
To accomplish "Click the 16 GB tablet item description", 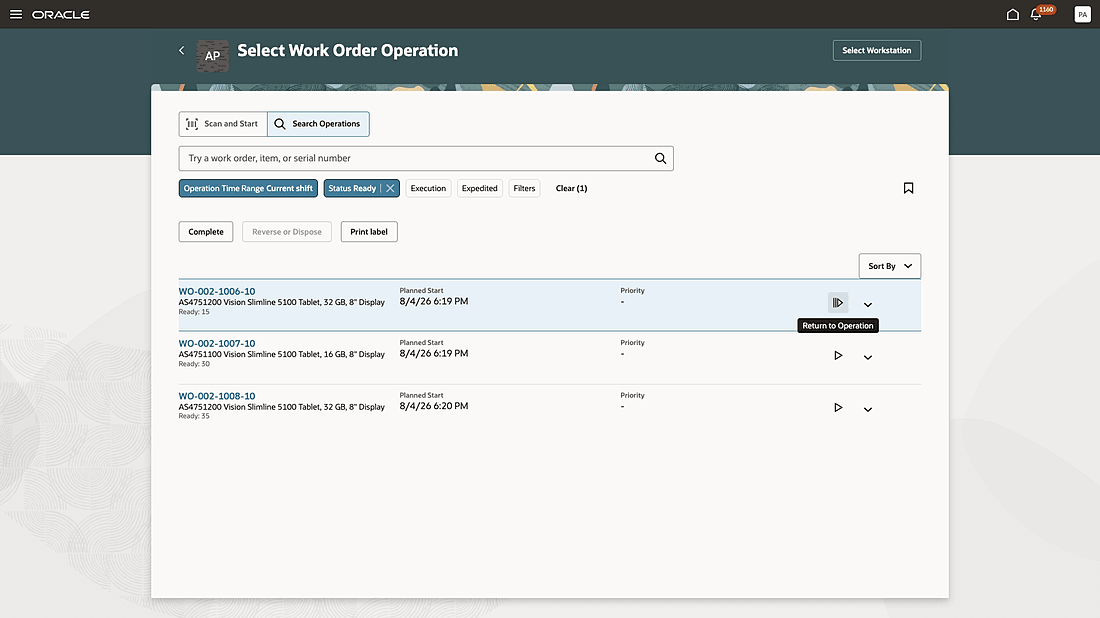I will 281,354.
